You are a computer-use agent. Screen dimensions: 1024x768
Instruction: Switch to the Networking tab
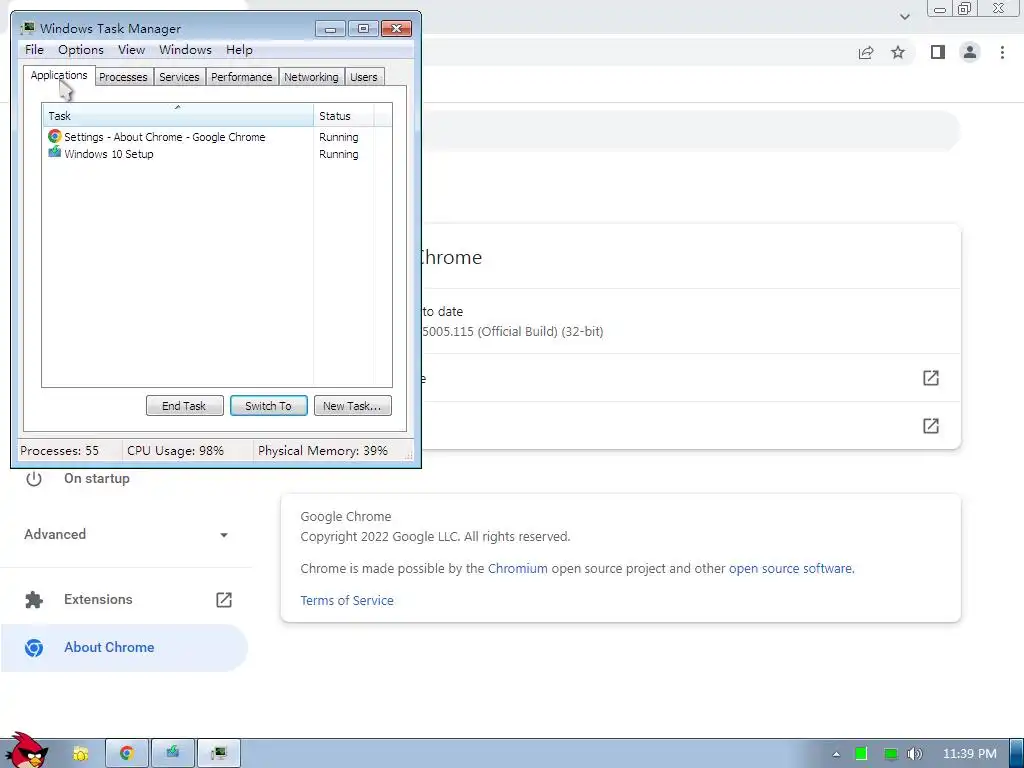311,77
